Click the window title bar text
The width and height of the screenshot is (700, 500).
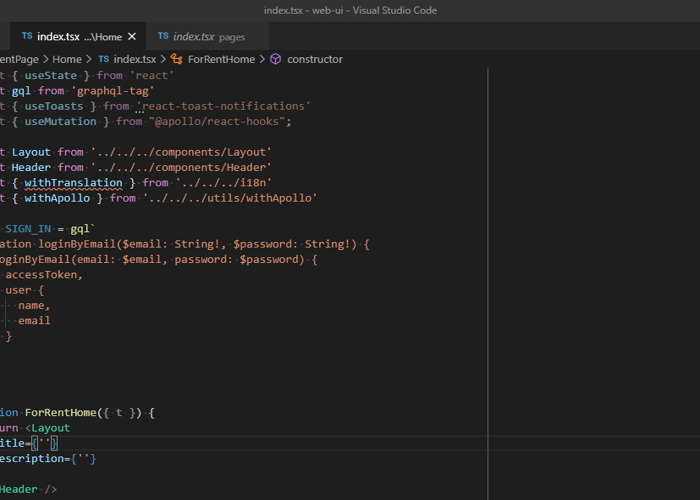(x=350, y=10)
